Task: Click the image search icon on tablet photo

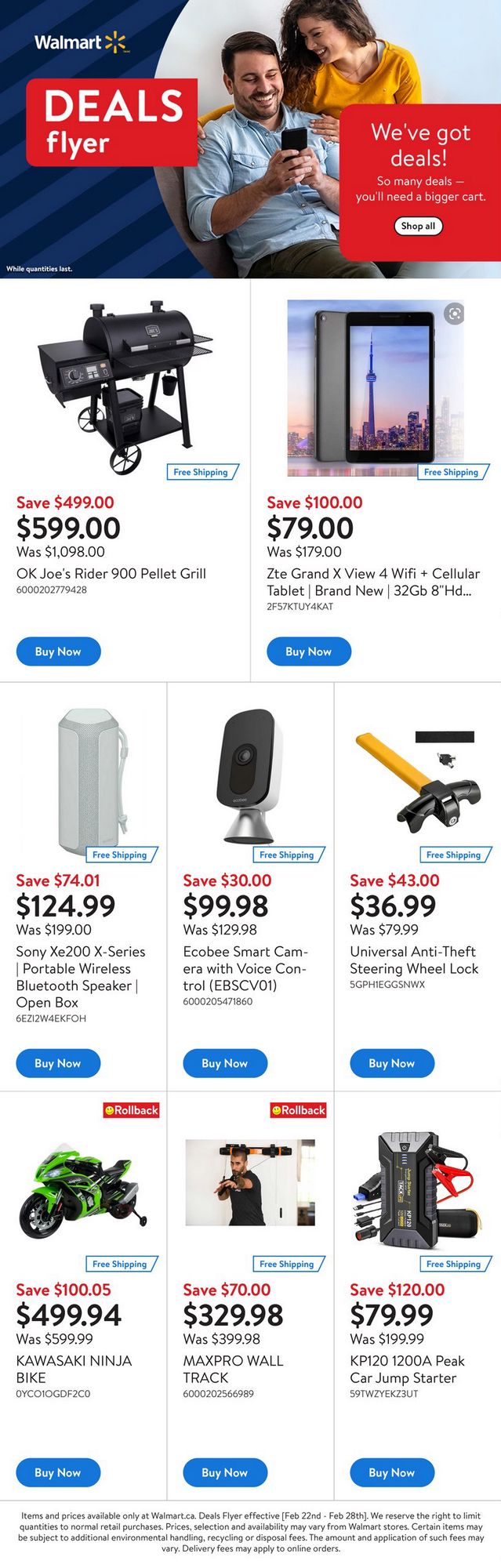Action: coord(454,314)
